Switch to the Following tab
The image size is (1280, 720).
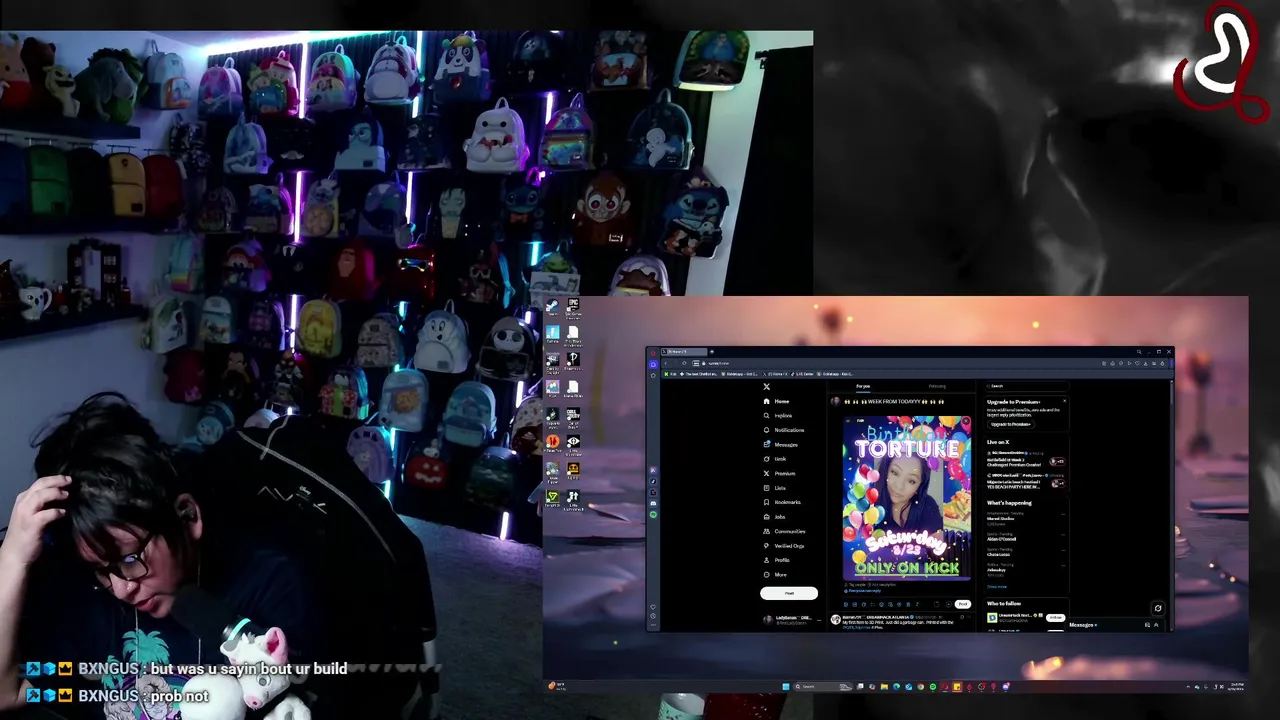937,386
